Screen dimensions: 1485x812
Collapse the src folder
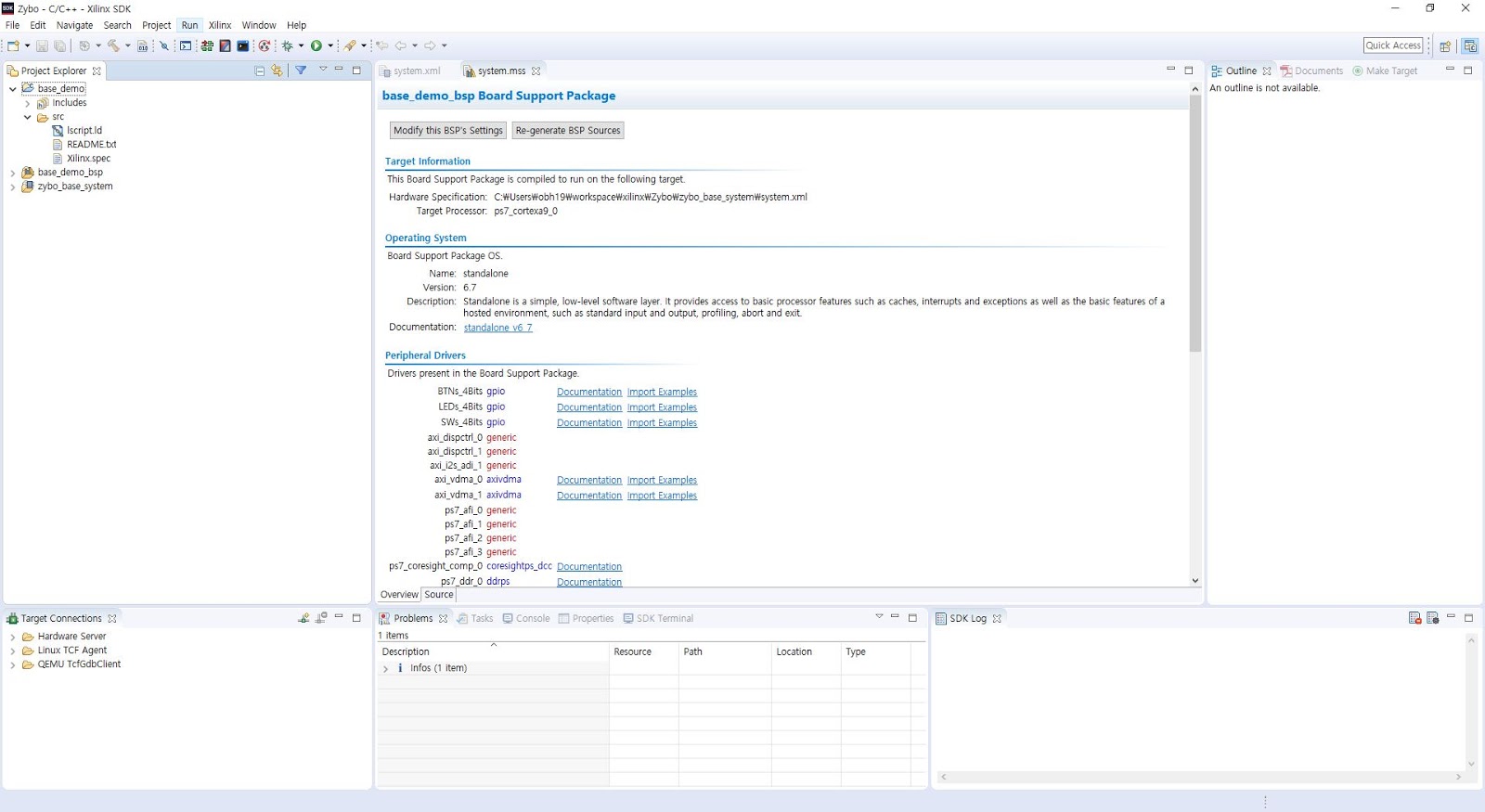pos(28,118)
